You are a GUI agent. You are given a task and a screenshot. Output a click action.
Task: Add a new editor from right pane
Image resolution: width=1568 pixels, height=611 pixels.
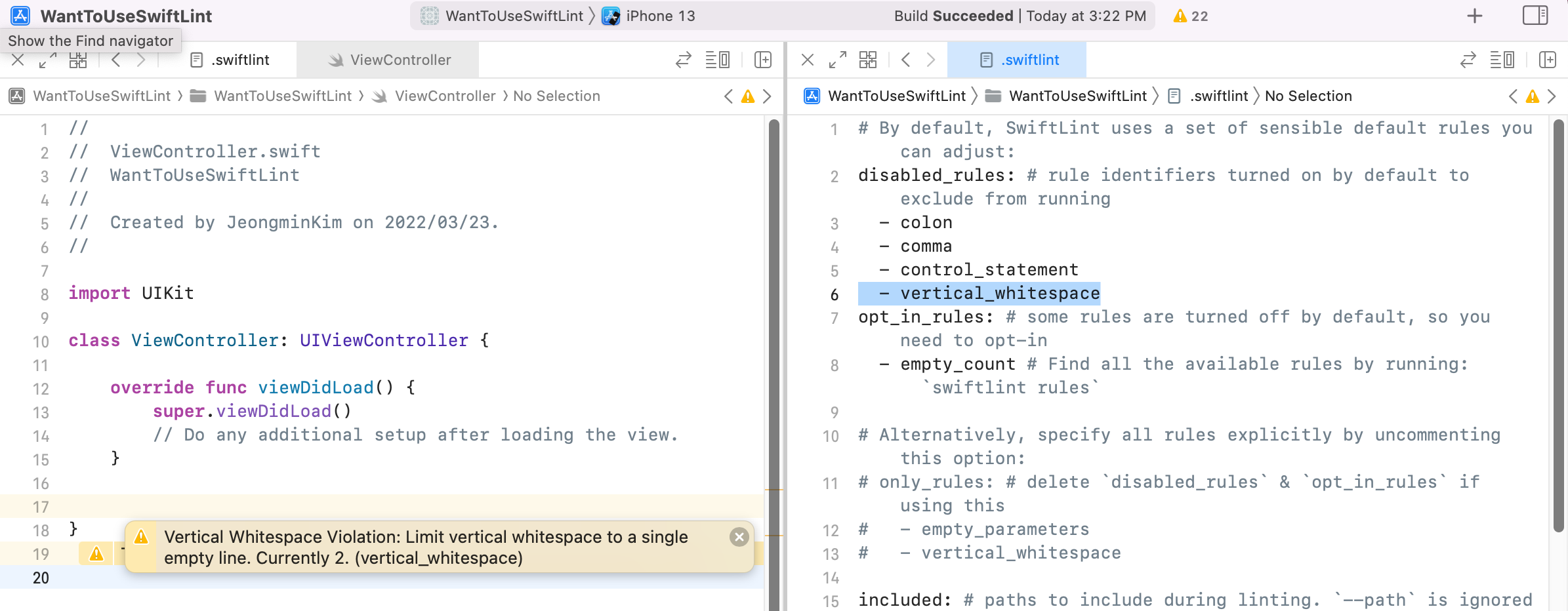[x=1548, y=60]
